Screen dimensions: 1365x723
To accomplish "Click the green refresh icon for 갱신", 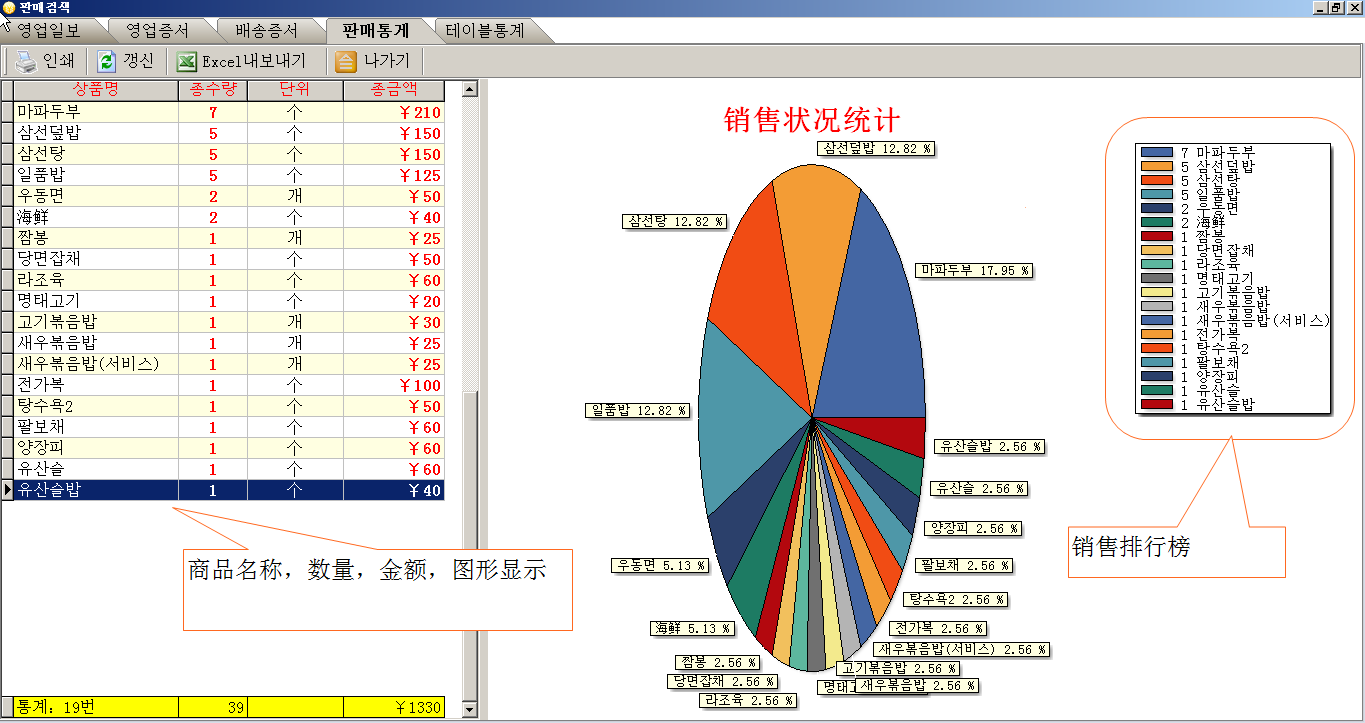I will (106, 62).
